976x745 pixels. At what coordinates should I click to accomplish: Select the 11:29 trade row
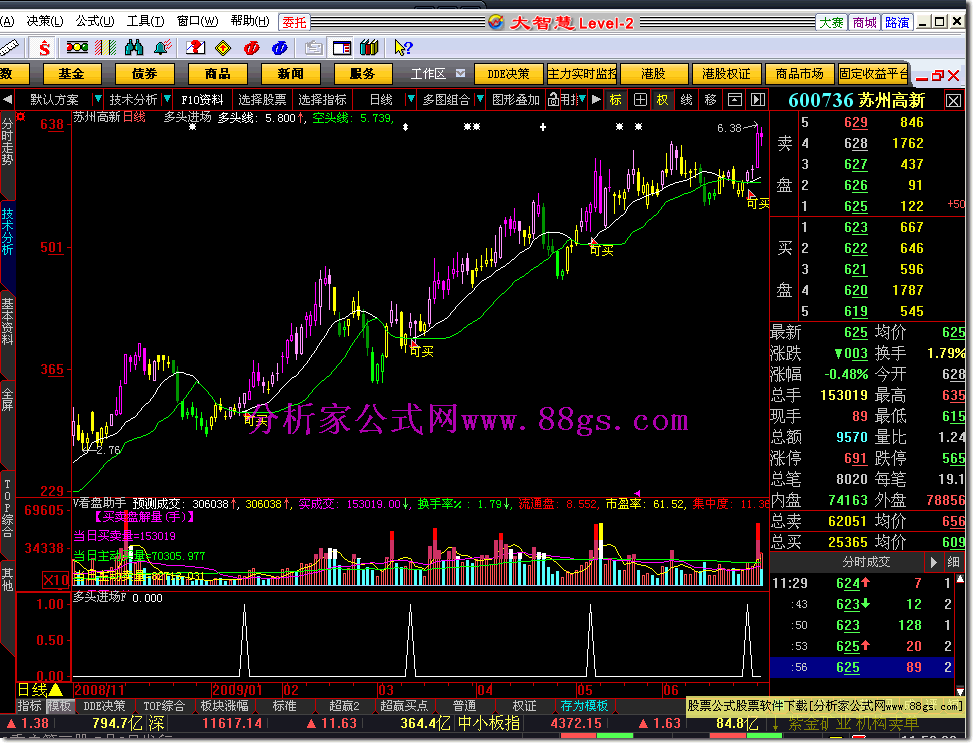(x=862, y=583)
